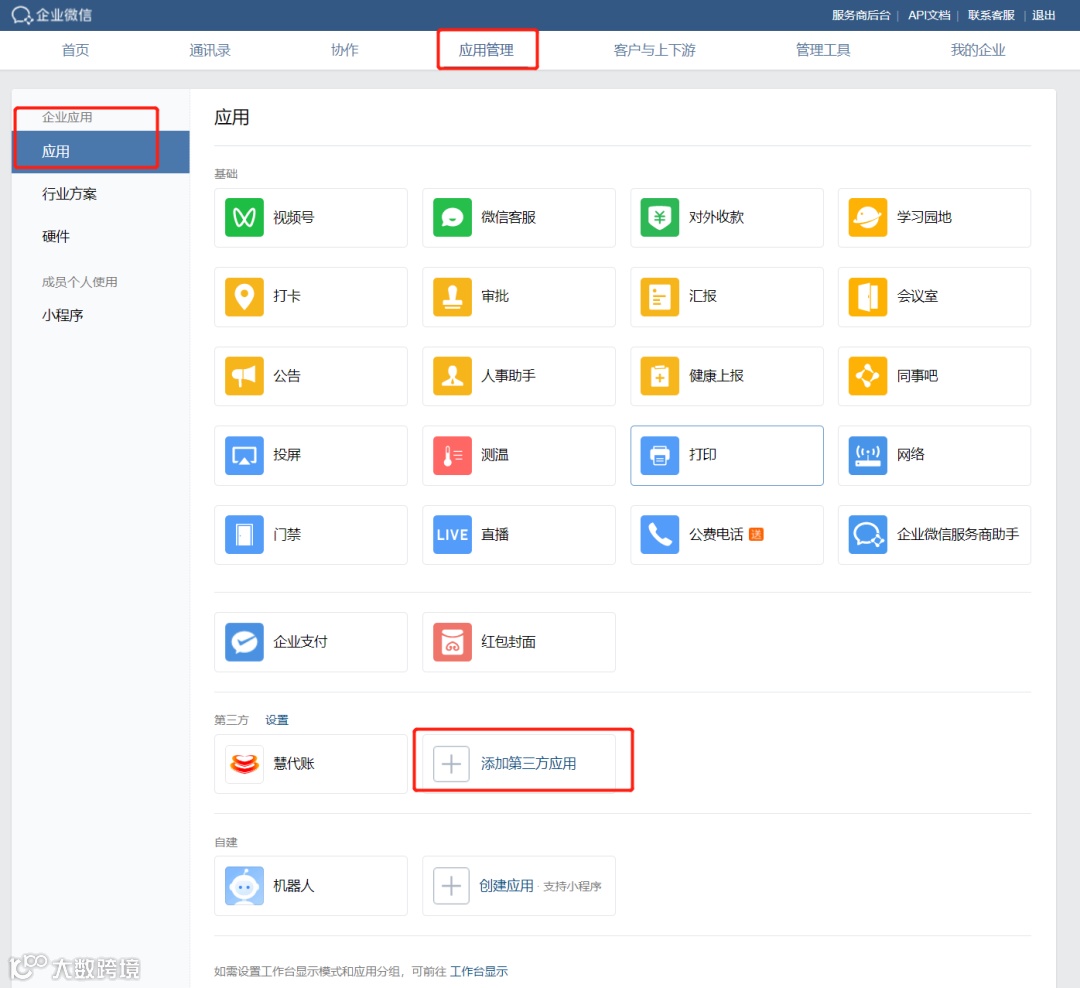Click the 公告 megaphone icon
Viewport: 1080px width, 988px height.
pos(244,376)
